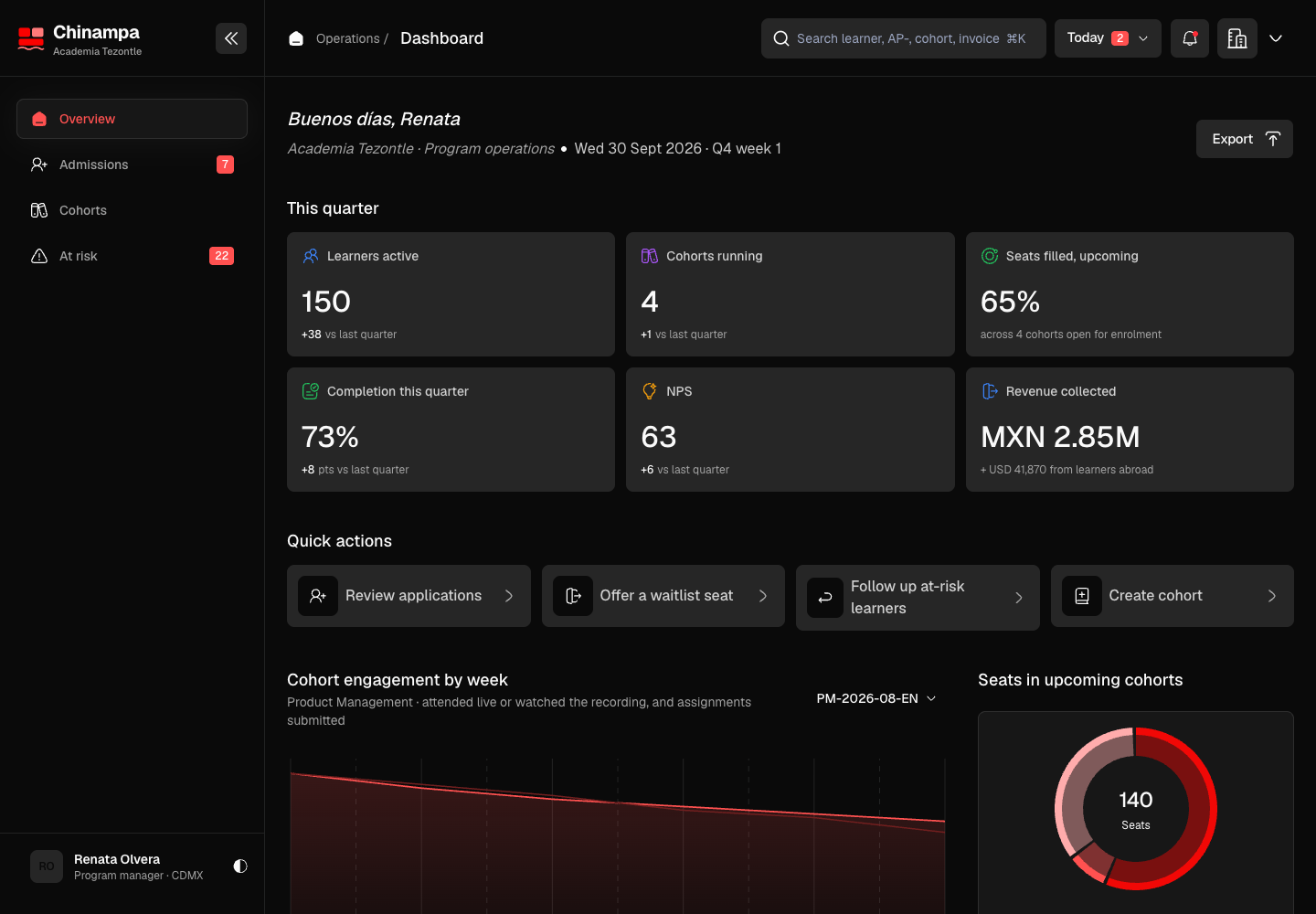Click the 73% completion value

click(330, 437)
